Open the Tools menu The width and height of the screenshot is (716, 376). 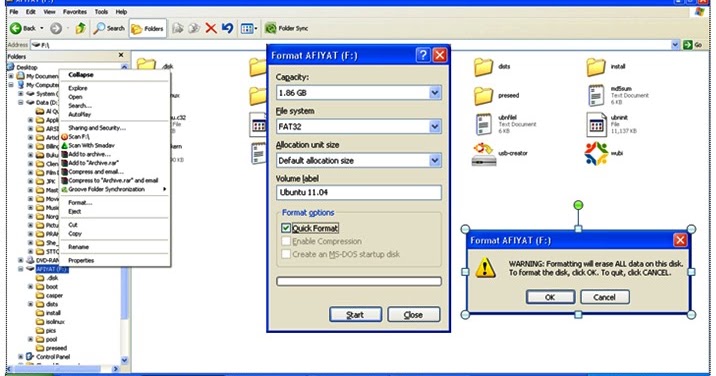click(101, 12)
